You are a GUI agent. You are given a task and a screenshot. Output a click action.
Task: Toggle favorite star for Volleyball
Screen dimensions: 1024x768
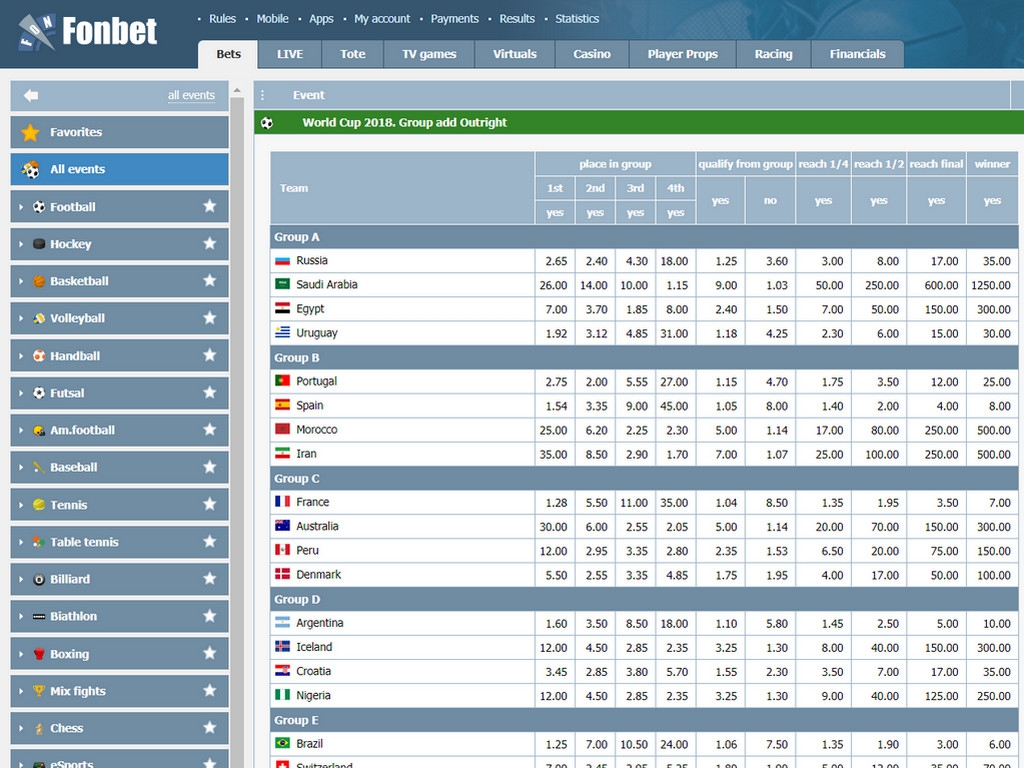coord(209,318)
